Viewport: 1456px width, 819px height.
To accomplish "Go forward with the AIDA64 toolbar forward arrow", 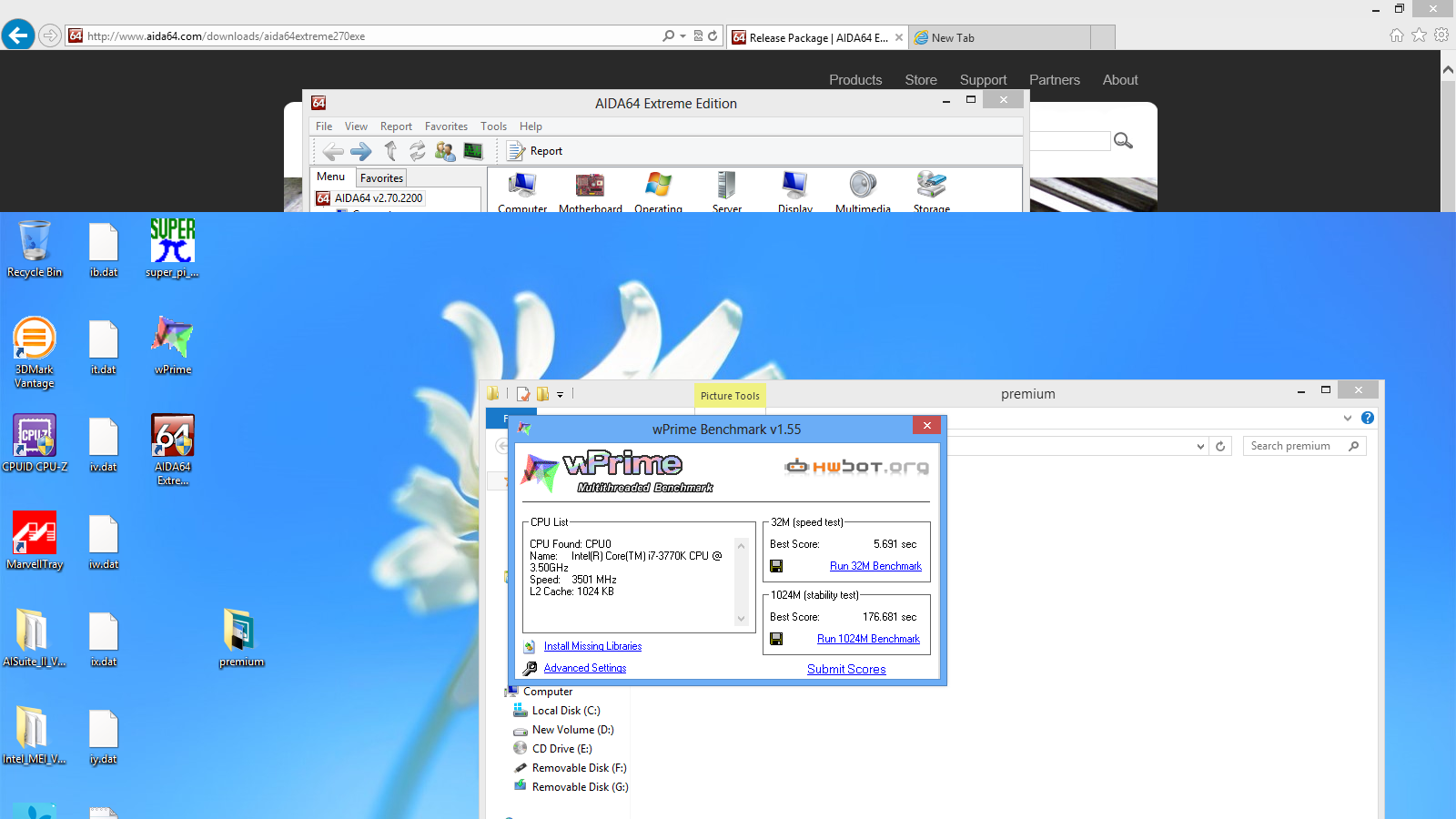I will coord(361,151).
